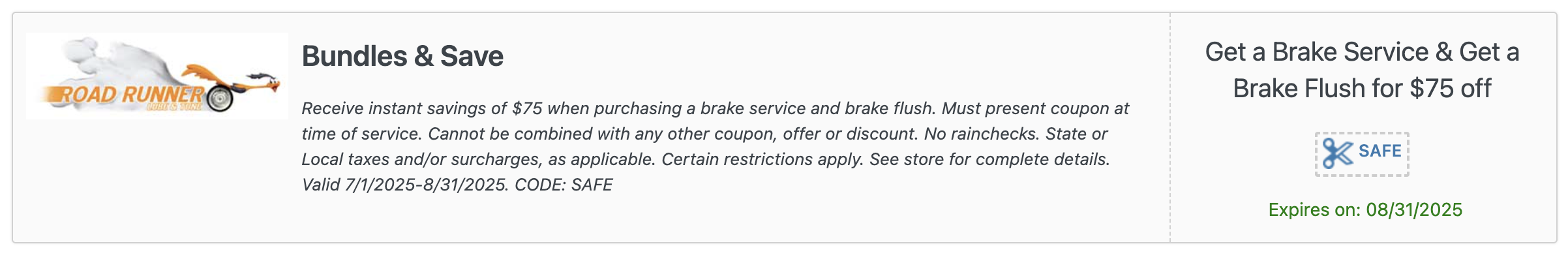Click the SAFE coupon code text
This screenshot has height=261, width=1568.
click(1380, 151)
